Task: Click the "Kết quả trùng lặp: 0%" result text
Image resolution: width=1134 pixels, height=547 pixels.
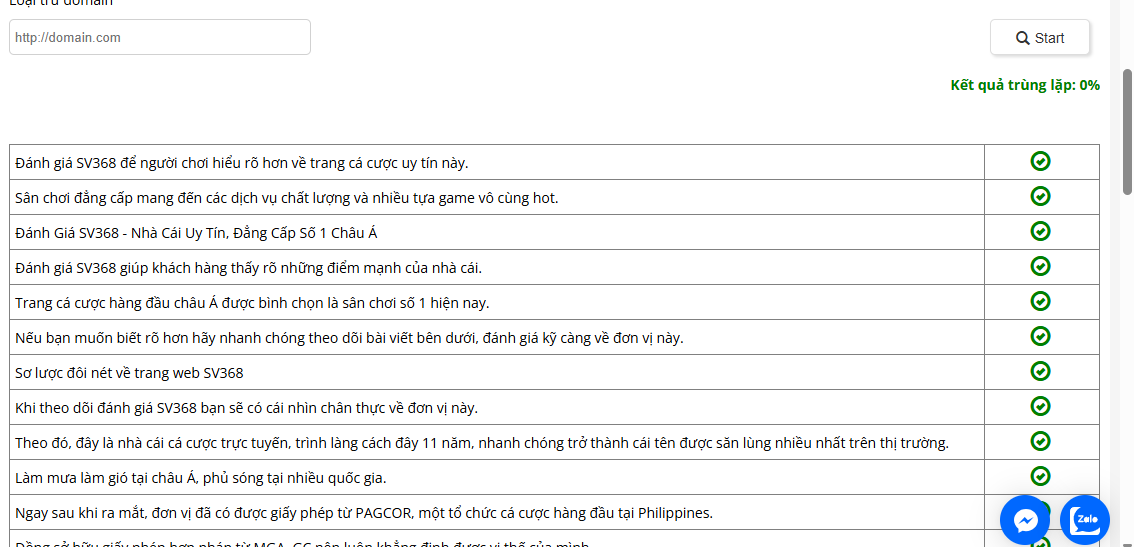Action: [1025, 85]
